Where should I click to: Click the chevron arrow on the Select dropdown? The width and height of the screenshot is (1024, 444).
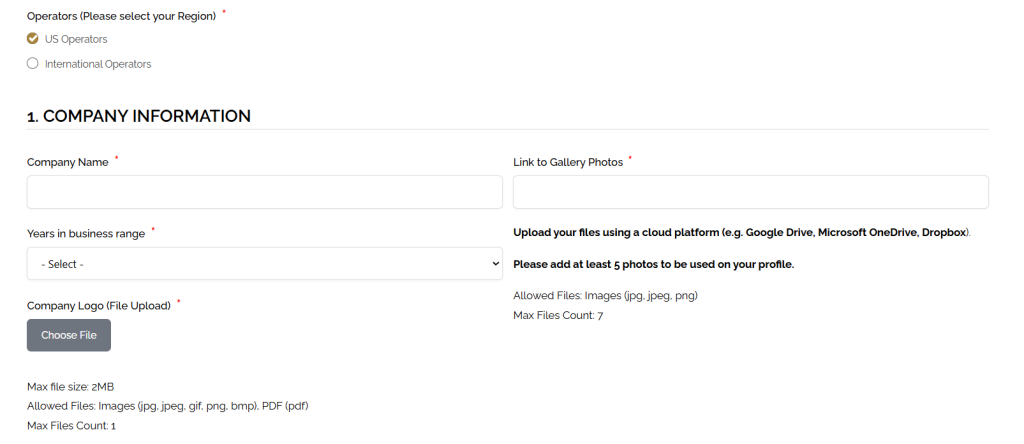coord(496,264)
